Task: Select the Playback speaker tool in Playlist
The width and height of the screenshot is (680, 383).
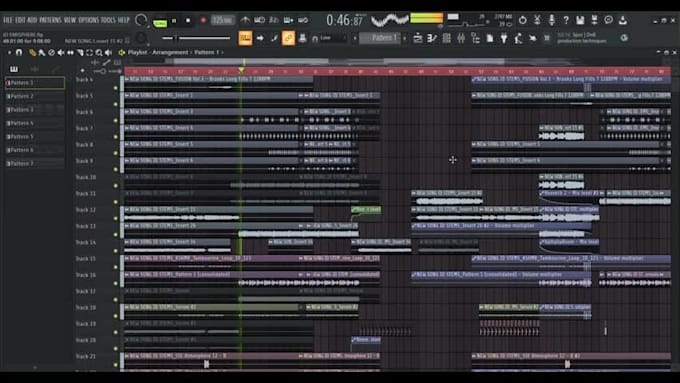Action: coord(108,52)
